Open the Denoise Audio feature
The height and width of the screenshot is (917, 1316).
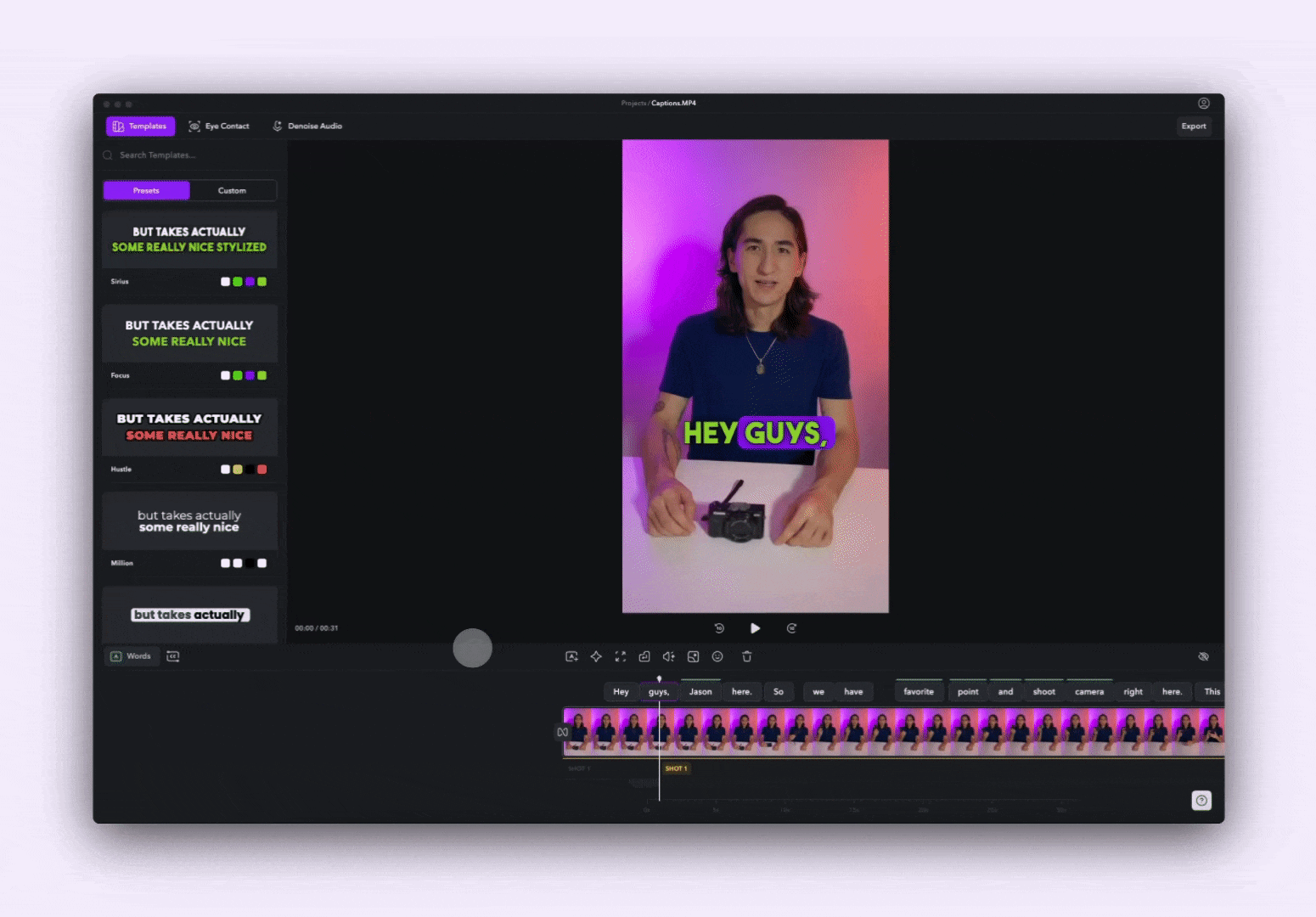coord(307,126)
